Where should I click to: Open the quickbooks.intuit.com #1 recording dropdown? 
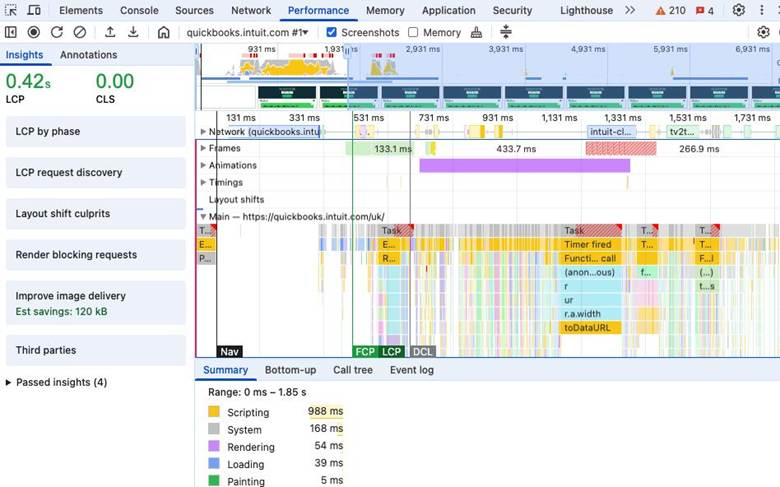[x=247, y=32]
